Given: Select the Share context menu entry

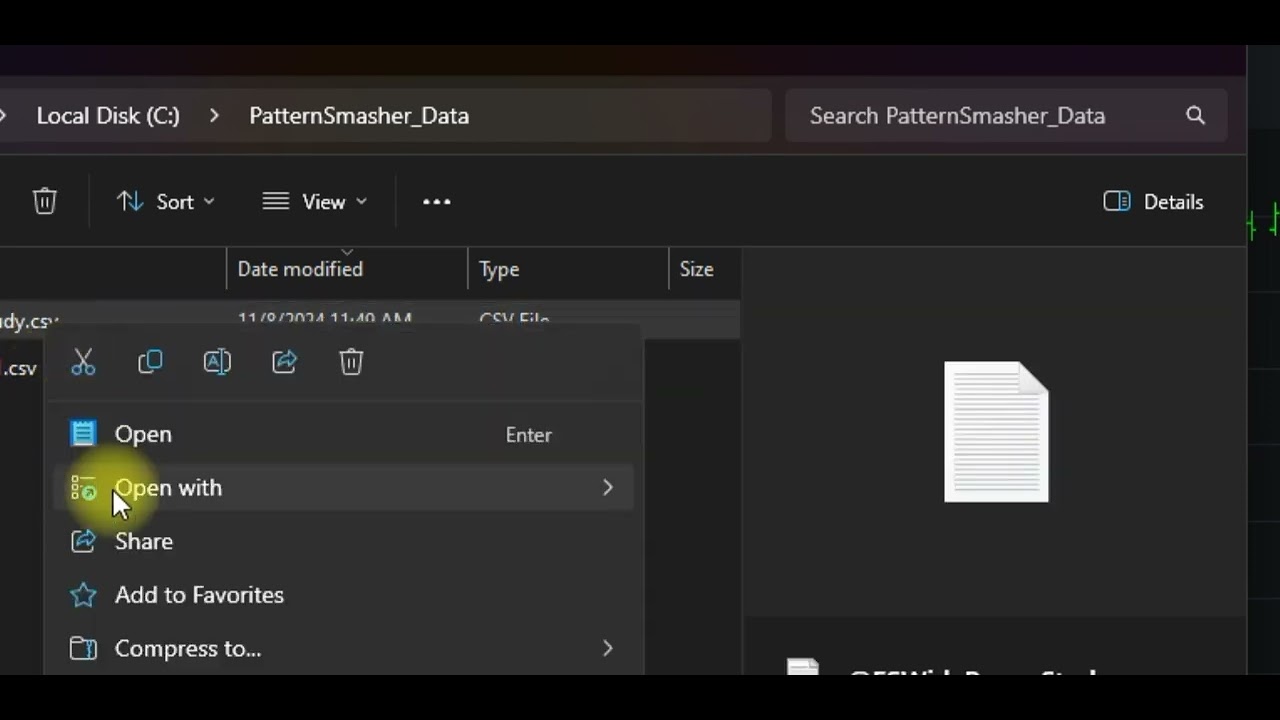Looking at the screenshot, I should point(343,541).
